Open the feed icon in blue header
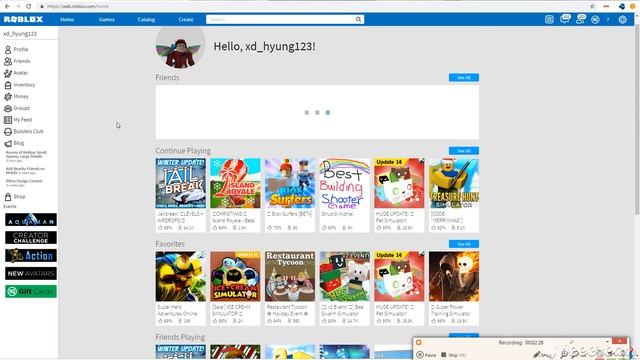Screen dimensions: 640x360 click(549, 19)
